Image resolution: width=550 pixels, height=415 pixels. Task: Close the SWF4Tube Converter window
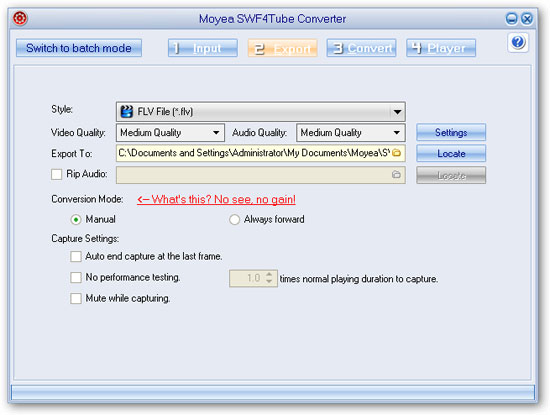coord(526,18)
